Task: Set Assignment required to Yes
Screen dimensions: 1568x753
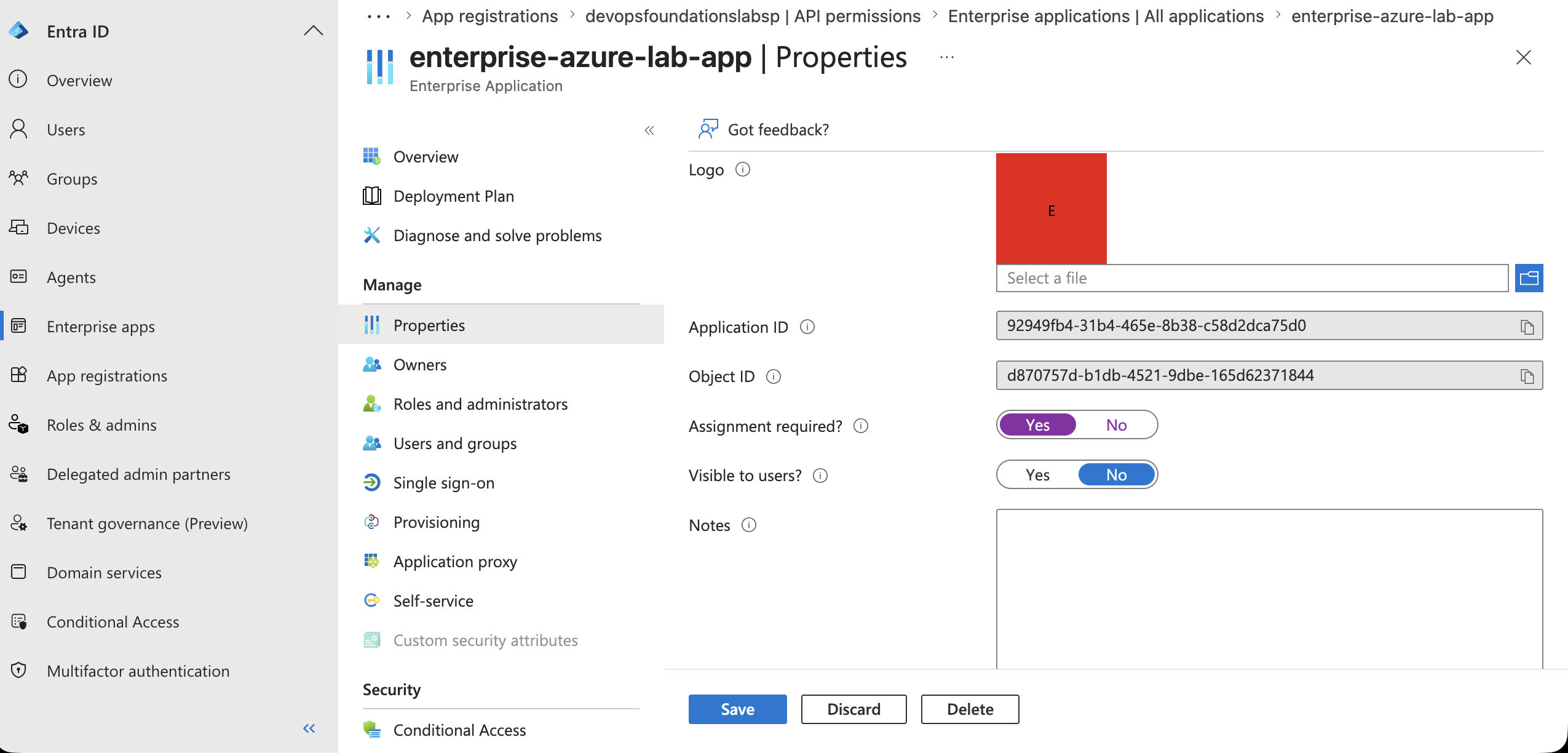Action: (x=1038, y=424)
